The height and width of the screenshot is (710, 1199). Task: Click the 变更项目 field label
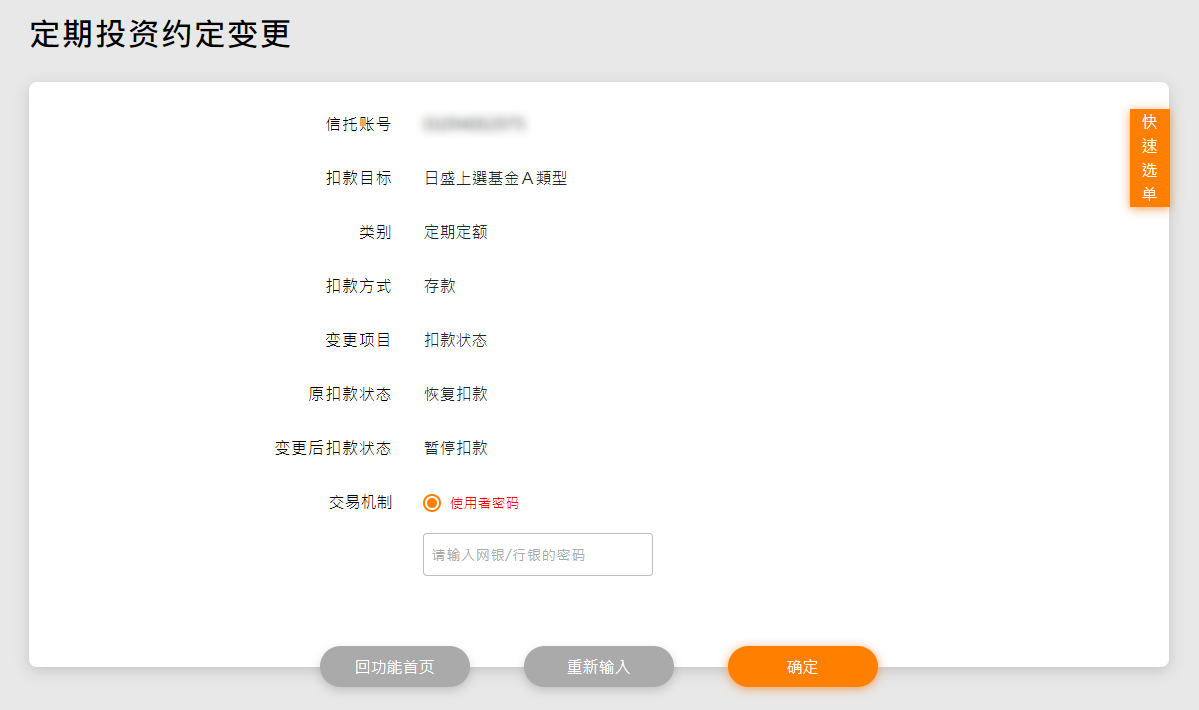[x=358, y=340]
